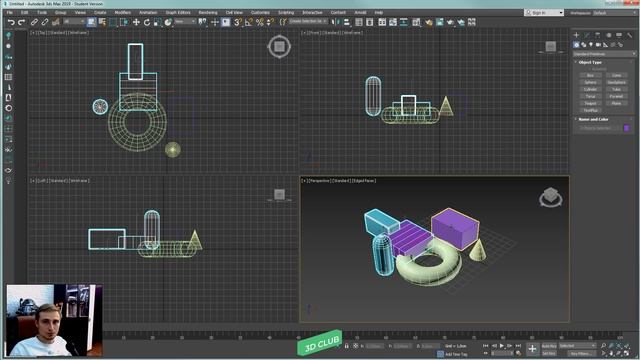Click the Teapot primitive button
The height and width of the screenshot is (360, 640).
click(590, 103)
